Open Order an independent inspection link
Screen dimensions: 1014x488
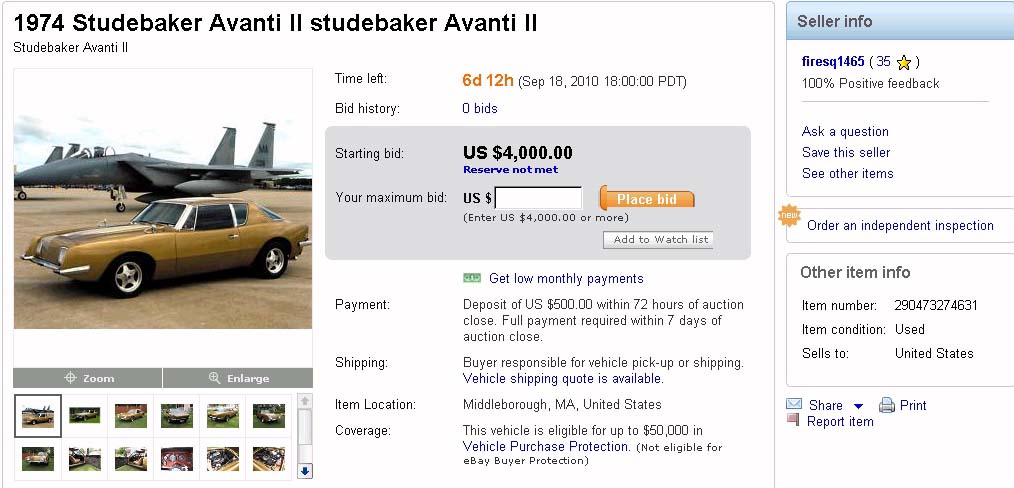pyautogui.click(x=900, y=226)
